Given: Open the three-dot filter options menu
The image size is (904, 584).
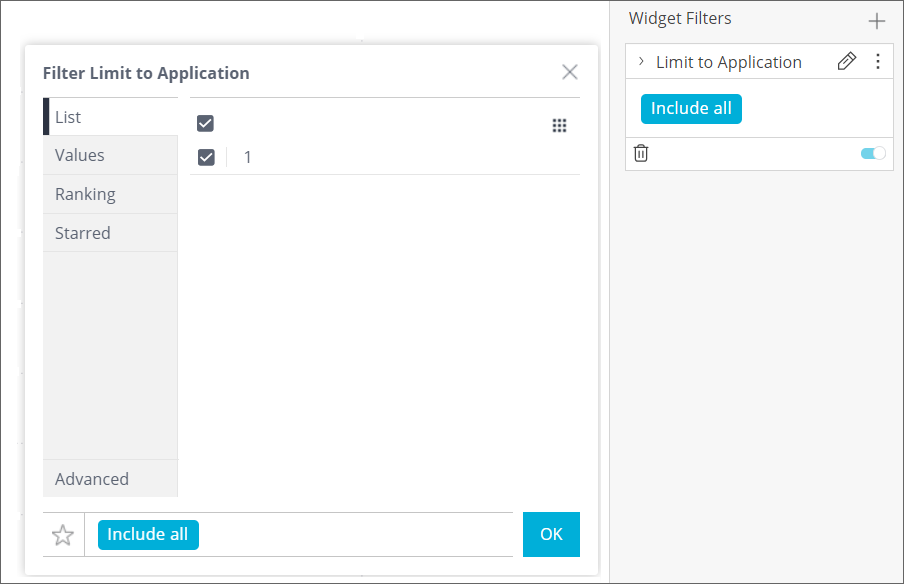Looking at the screenshot, I should coord(878,62).
